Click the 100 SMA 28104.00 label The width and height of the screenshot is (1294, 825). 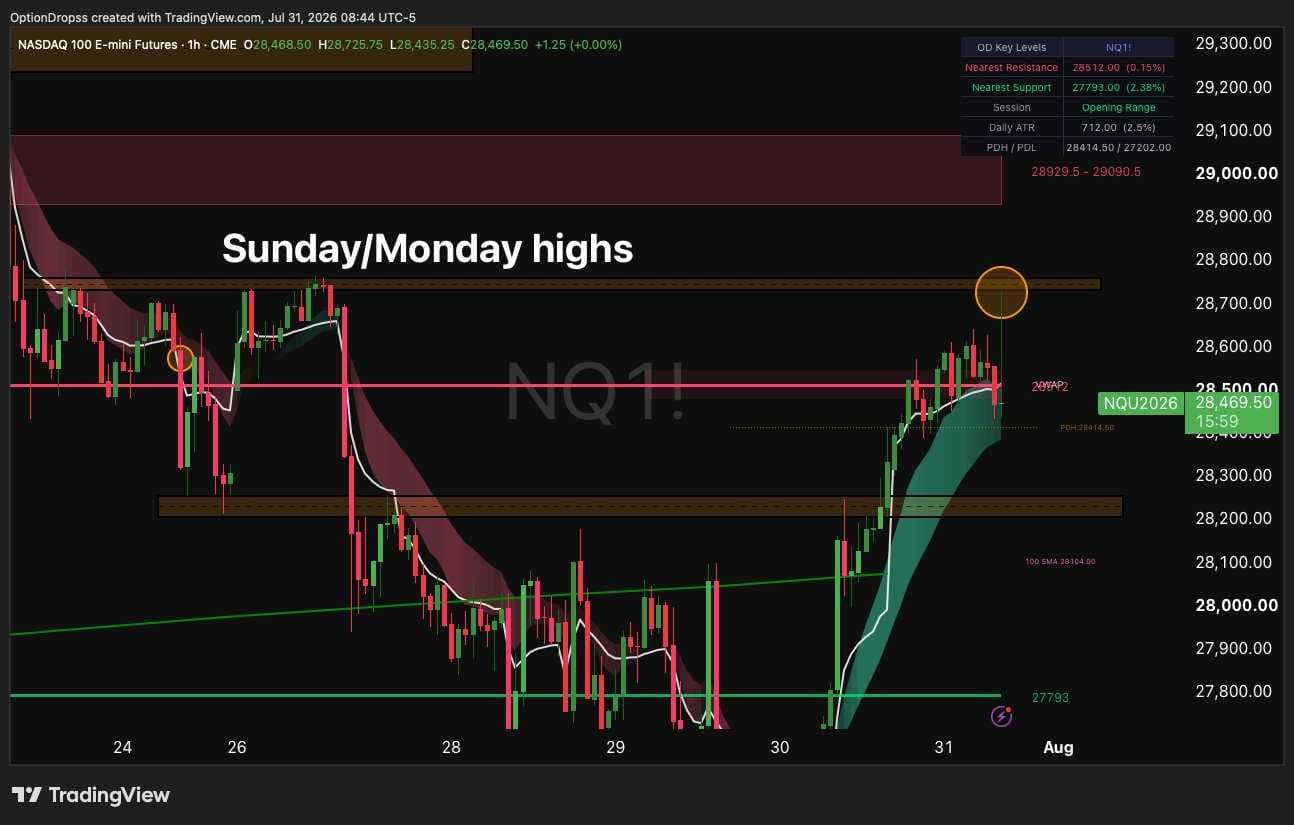[1061, 561]
